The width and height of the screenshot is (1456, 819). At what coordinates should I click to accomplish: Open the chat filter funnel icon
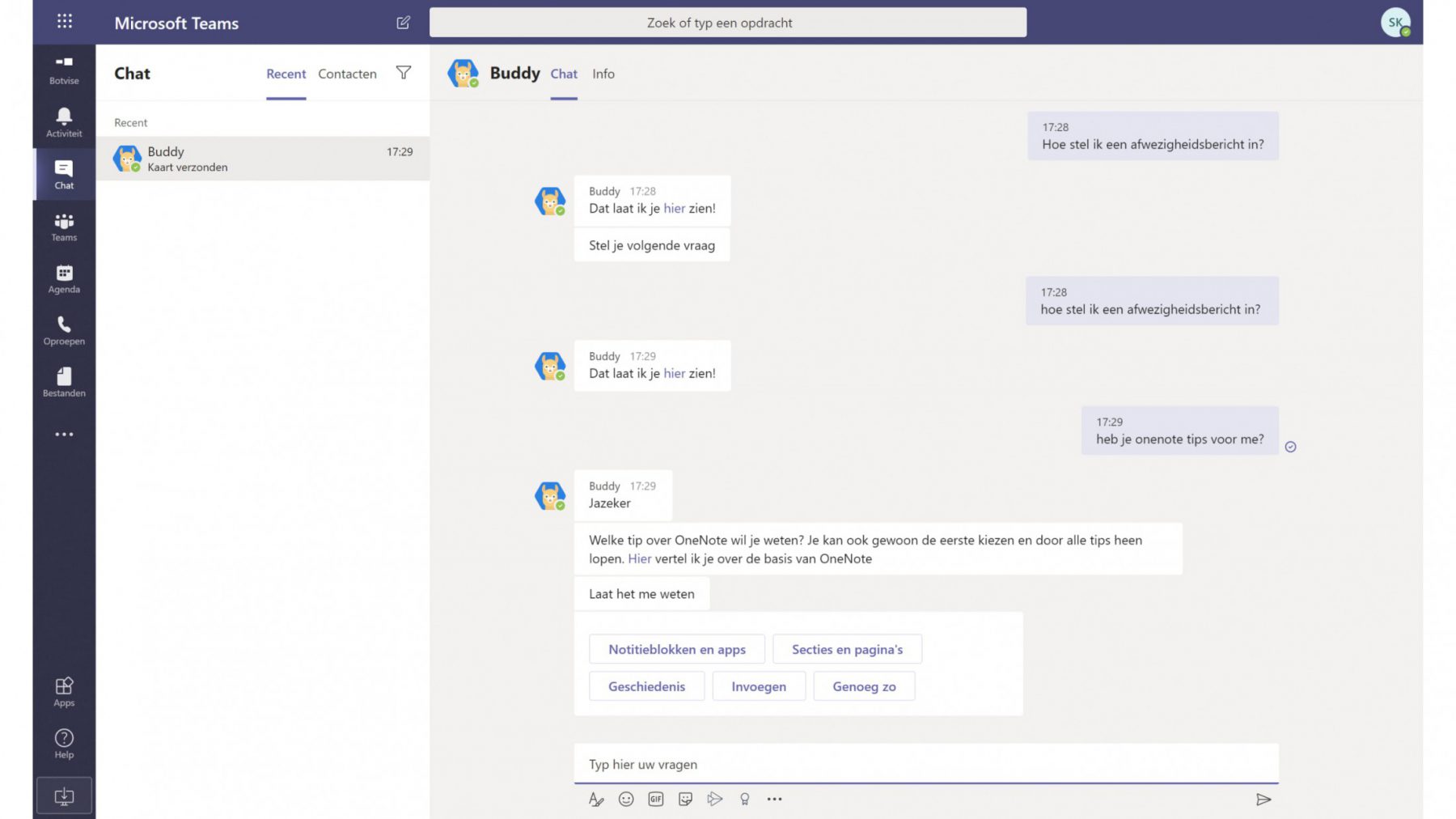point(404,73)
